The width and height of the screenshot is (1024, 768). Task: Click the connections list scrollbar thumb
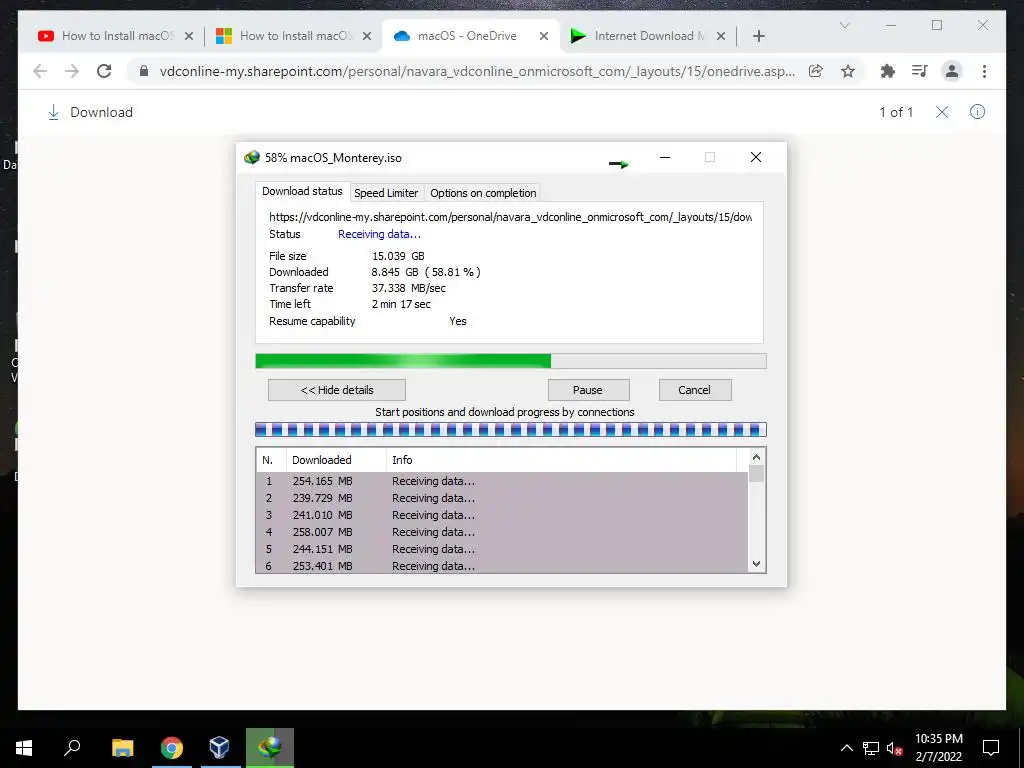click(756, 473)
